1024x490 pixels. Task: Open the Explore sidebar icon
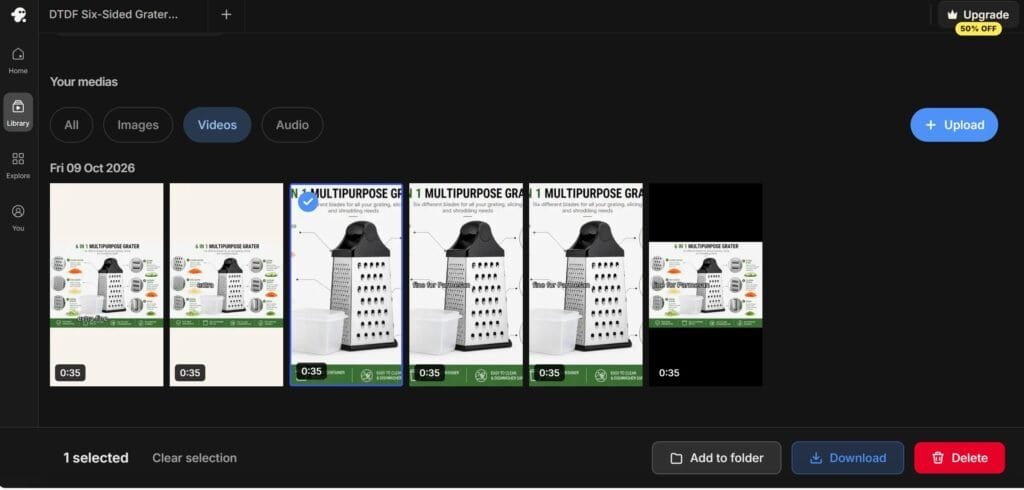(18, 165)
